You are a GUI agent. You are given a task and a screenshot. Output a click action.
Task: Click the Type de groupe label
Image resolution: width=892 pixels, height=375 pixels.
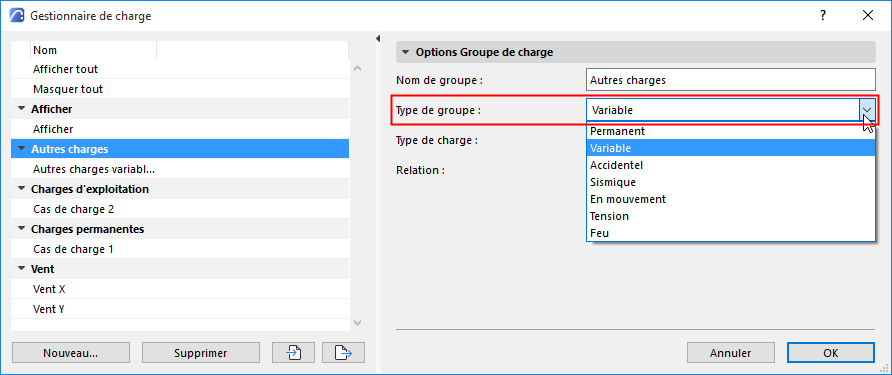click(x=438, y=110)
